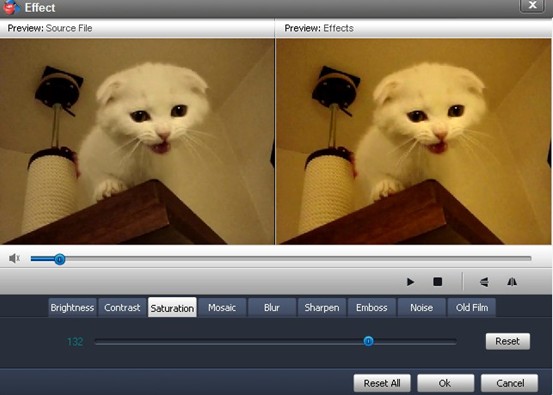The width and height of the screenshot is (553, 395).
Task: Select the Old Film tab
Action: 472,308
